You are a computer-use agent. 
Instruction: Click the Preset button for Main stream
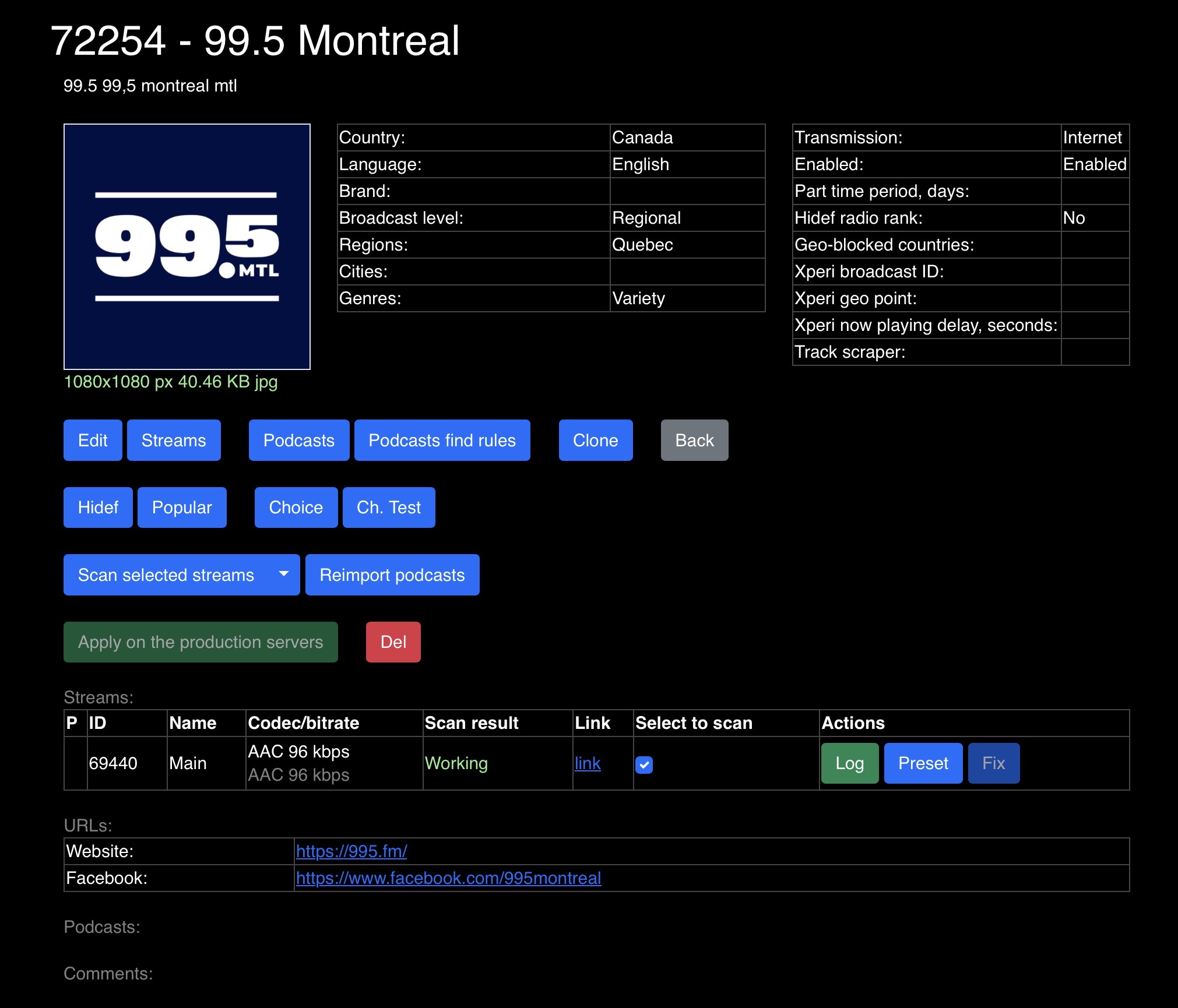click(x=923, y=763)
